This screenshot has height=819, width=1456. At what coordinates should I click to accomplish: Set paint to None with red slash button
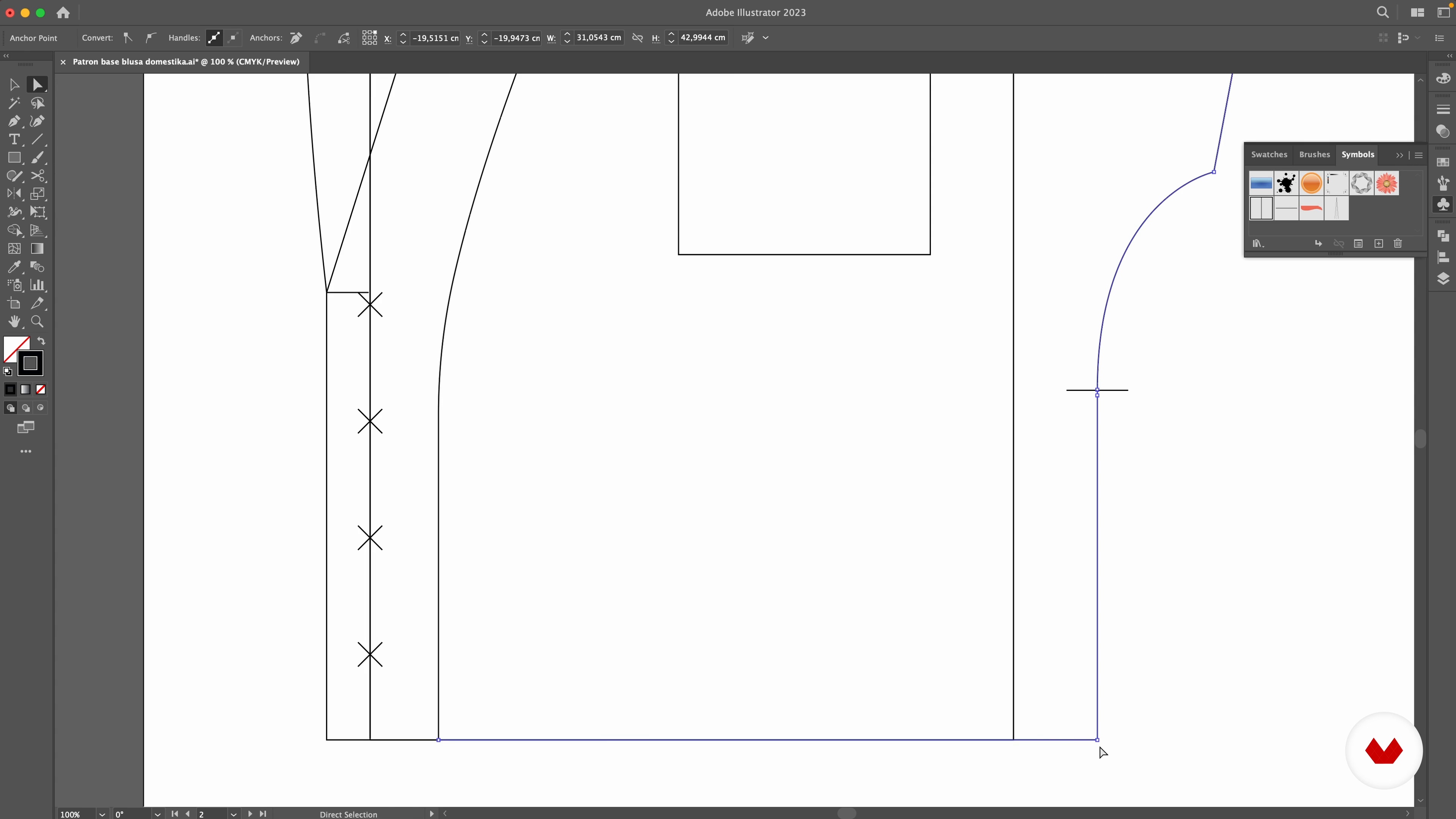[41, 389]
